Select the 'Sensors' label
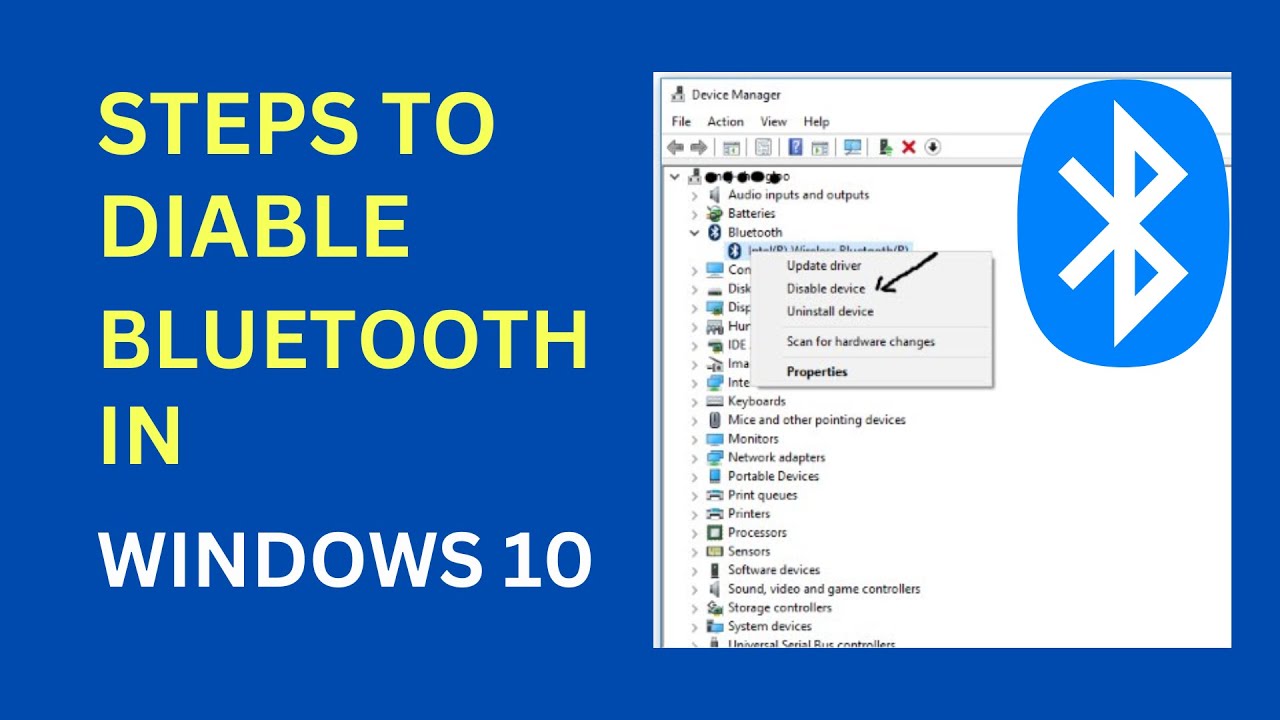This screenshot has width=1280, height=720. [x=749, y=551]
